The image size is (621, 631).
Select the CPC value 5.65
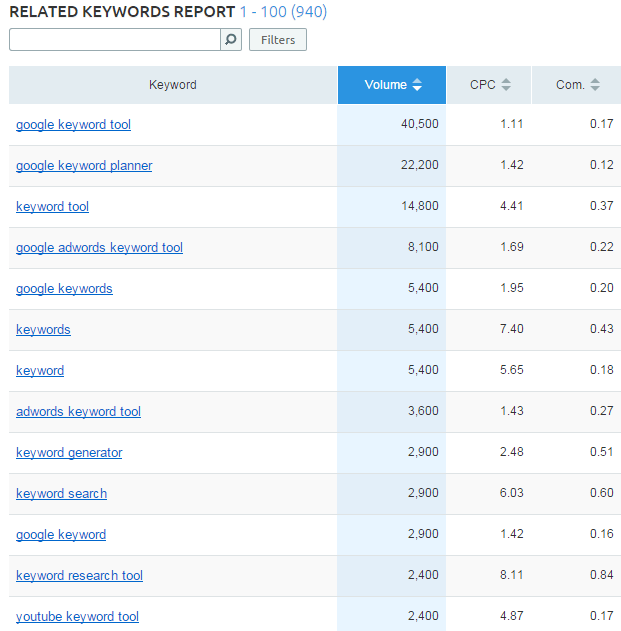coord(512,370)
